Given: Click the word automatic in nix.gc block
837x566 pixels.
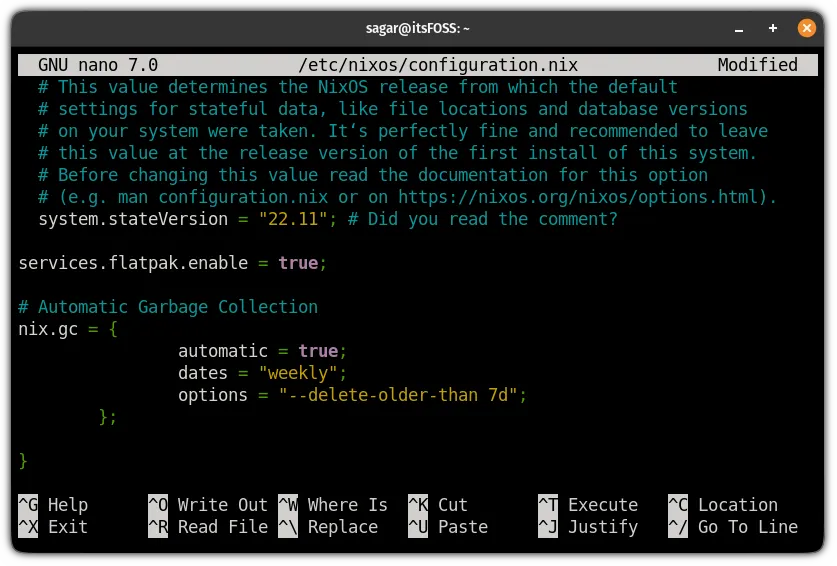Looking at the screenshot, I should (223, 351).
